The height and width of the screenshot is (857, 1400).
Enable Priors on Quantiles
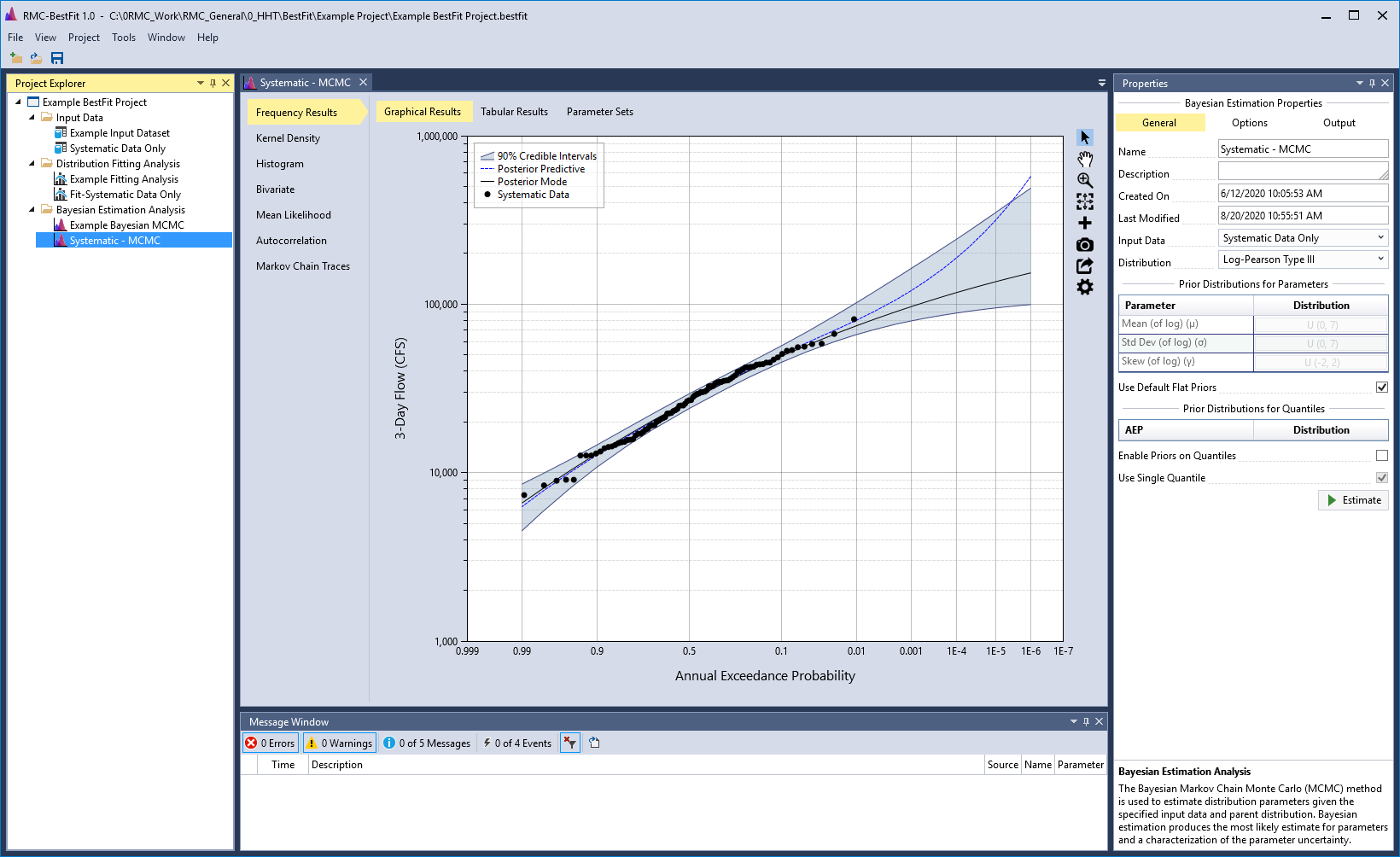[x=1381, y=455]
